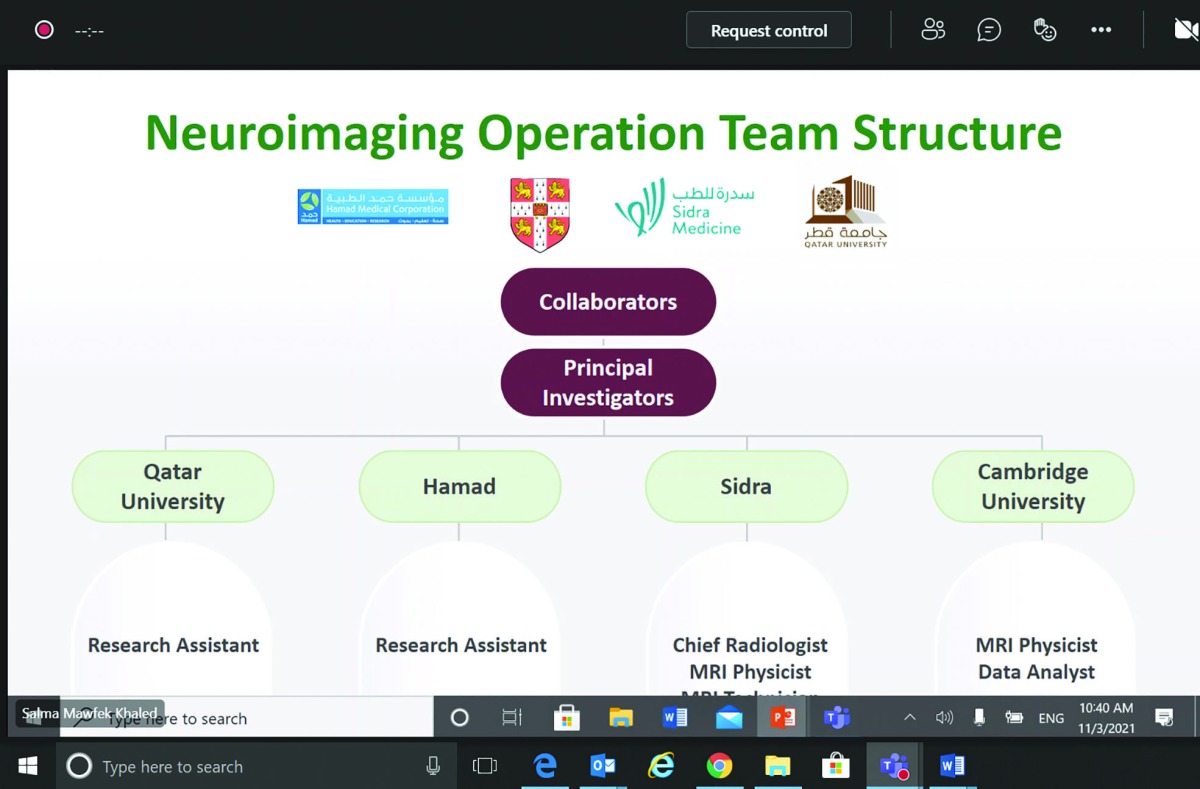Open the meeting chat conversation
This screenshot has height=789, width=1200.
(988, 30)
